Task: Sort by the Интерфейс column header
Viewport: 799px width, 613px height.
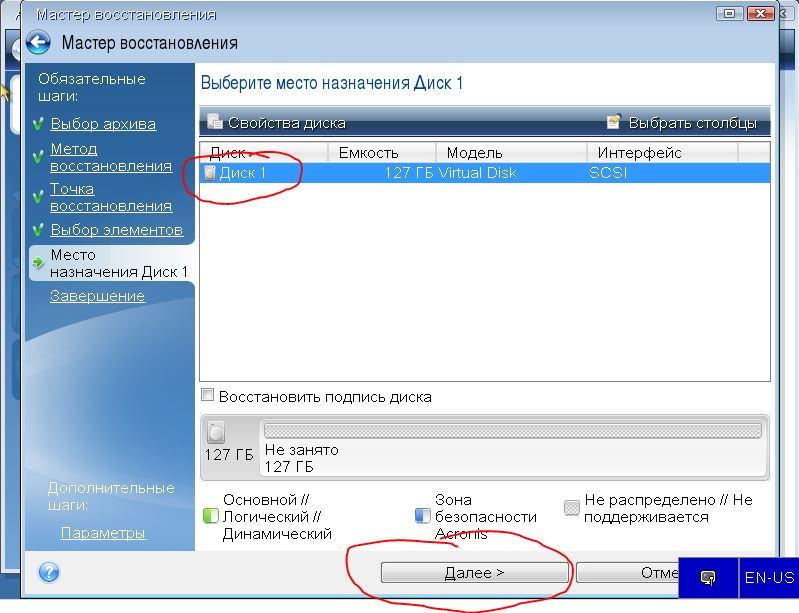Action: coord(660,153)
